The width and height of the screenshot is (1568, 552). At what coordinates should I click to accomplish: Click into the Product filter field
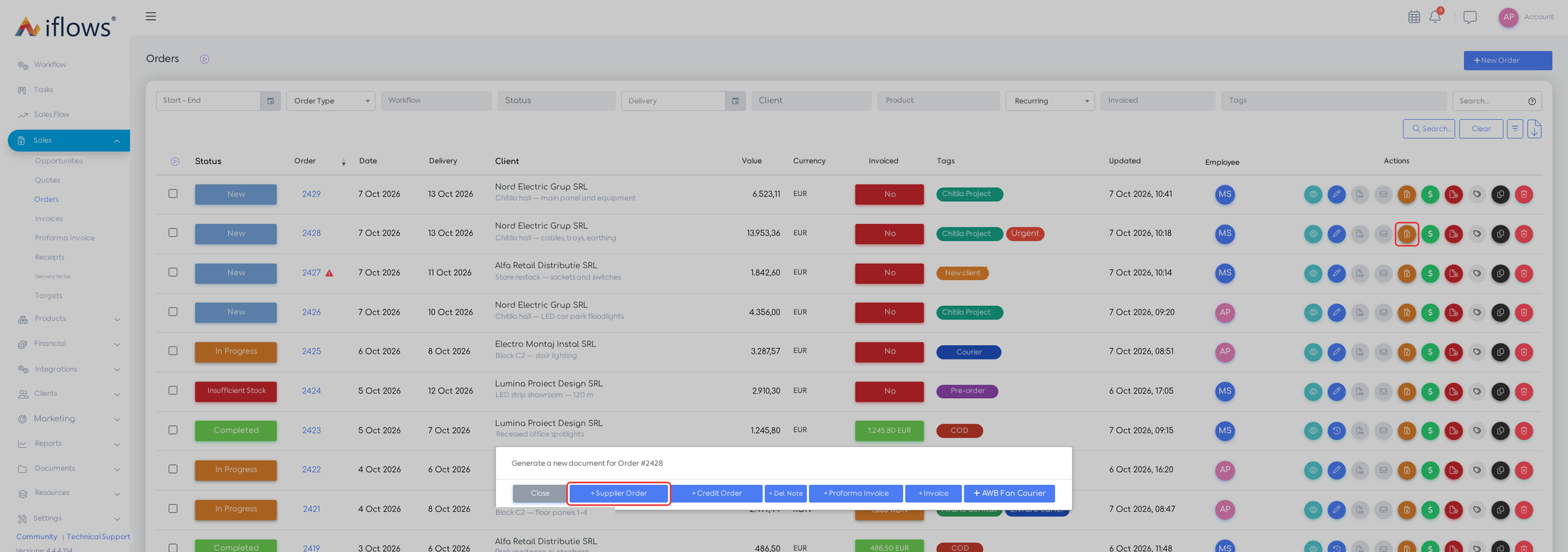point(939,101)
